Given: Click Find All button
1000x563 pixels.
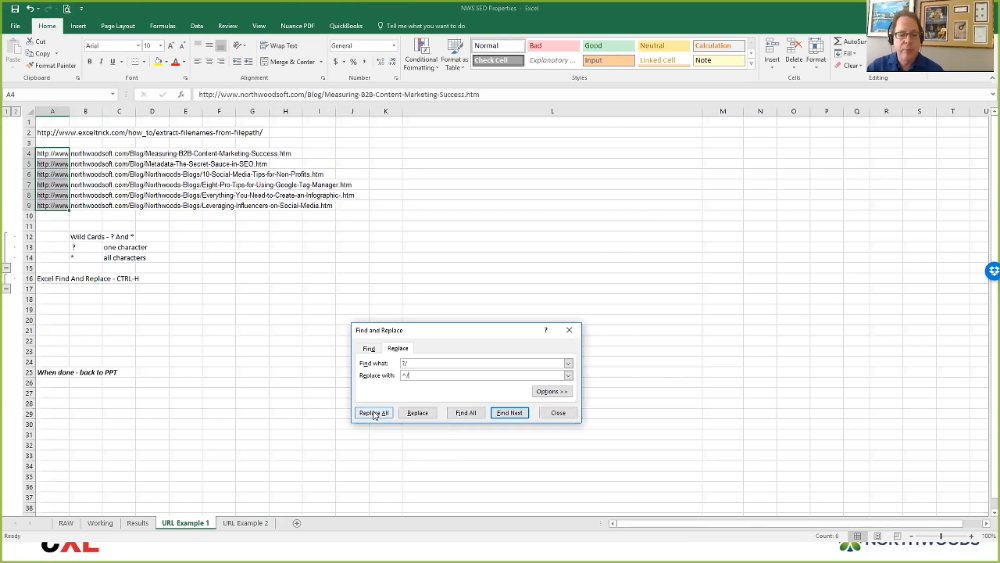Looking at the screenshot, I should coord(466,413).
